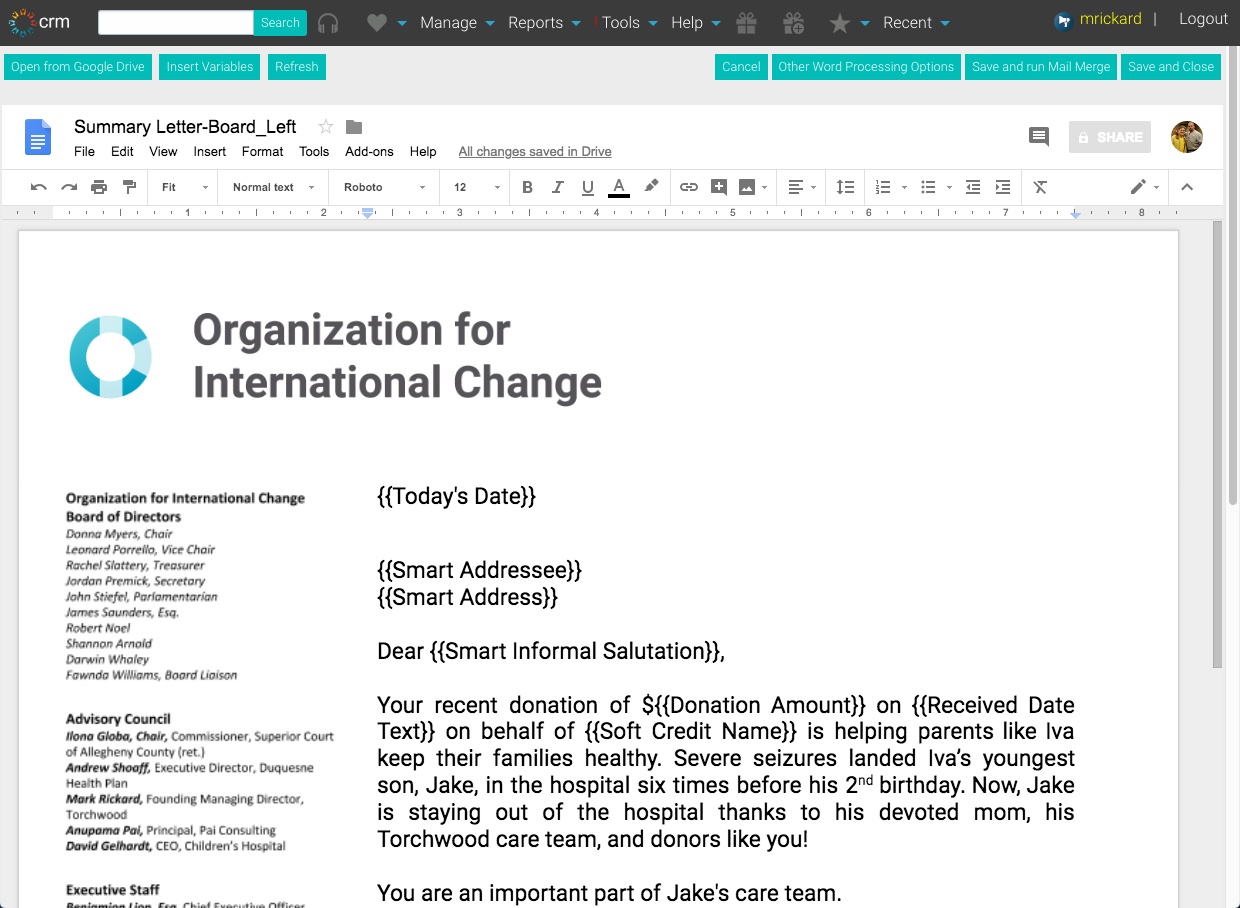
Task: Open the Normal text style dropdown
Action: pyautogui.click(x=273, y=187)
